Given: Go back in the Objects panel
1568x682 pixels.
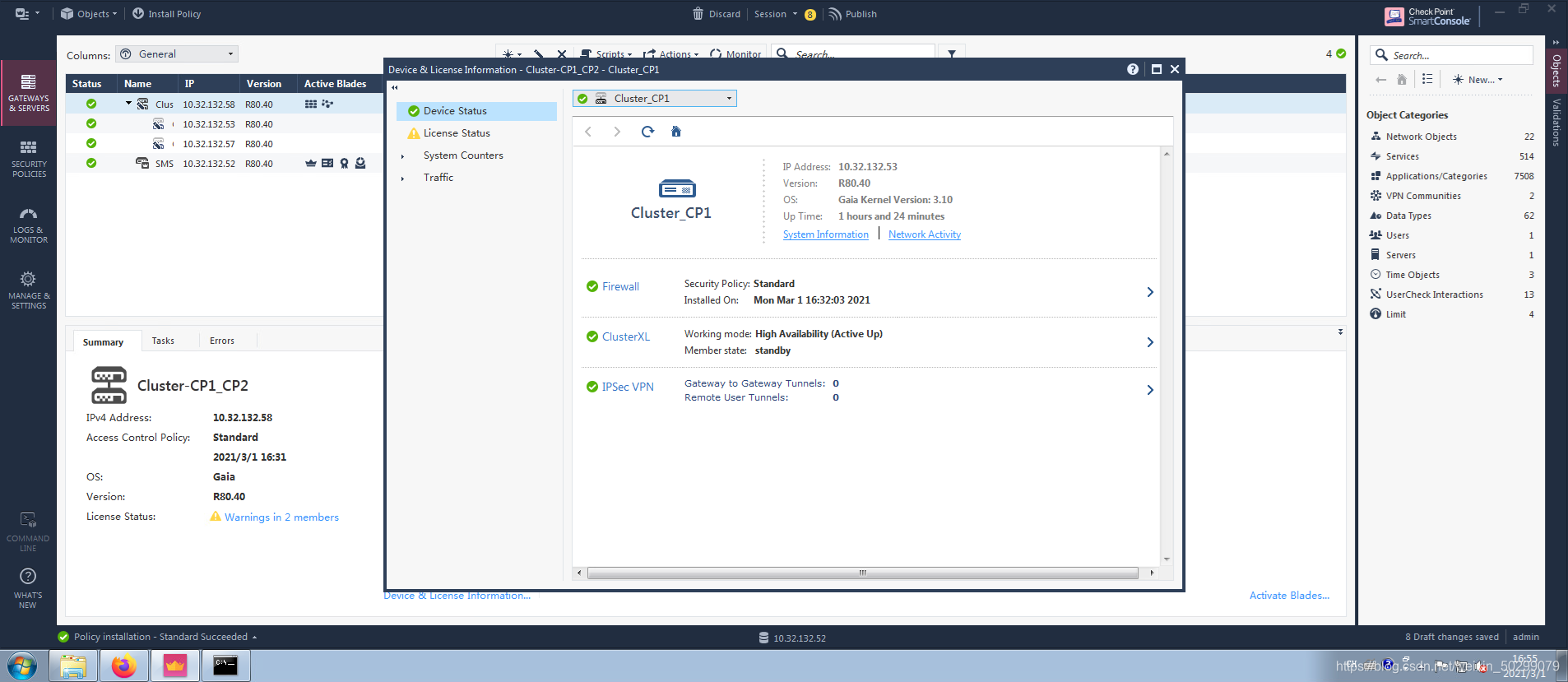Looking at the screenshot, I should click(1380, 80).
